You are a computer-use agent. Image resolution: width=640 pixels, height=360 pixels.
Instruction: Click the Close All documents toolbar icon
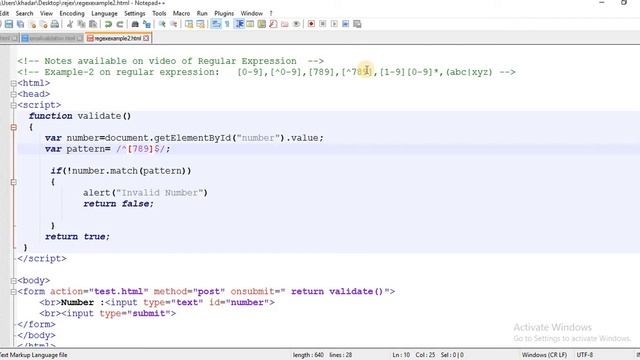click(x=43, y=24)
